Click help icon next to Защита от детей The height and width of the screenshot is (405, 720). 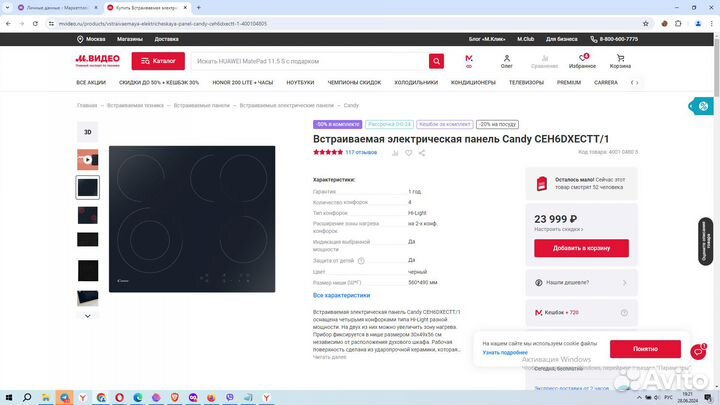361,261
